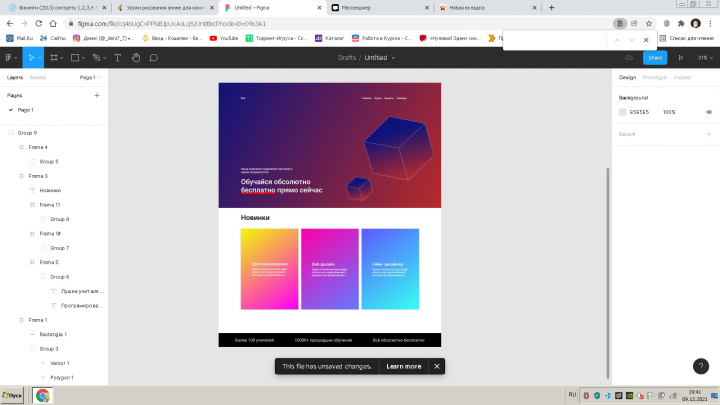Open browser extensions puzzle icon
Screen dimensions: 720x405
681,23
